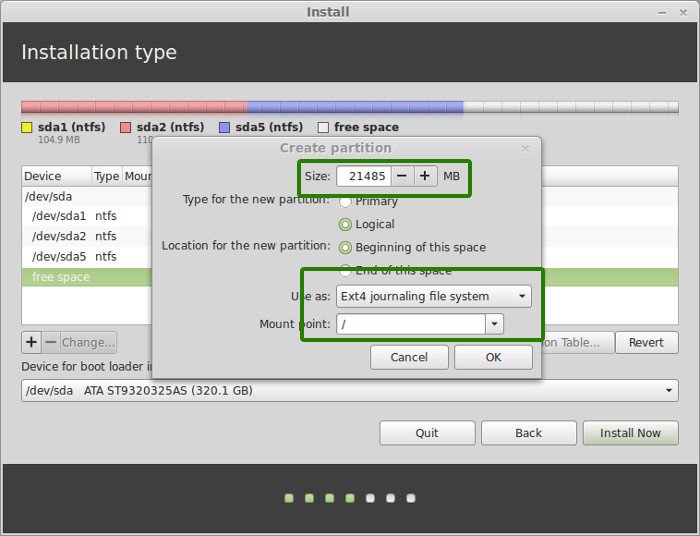The width and height of the screenshot is (700, 536).
Task: Click the Install Now button
Action: point(630,433)
